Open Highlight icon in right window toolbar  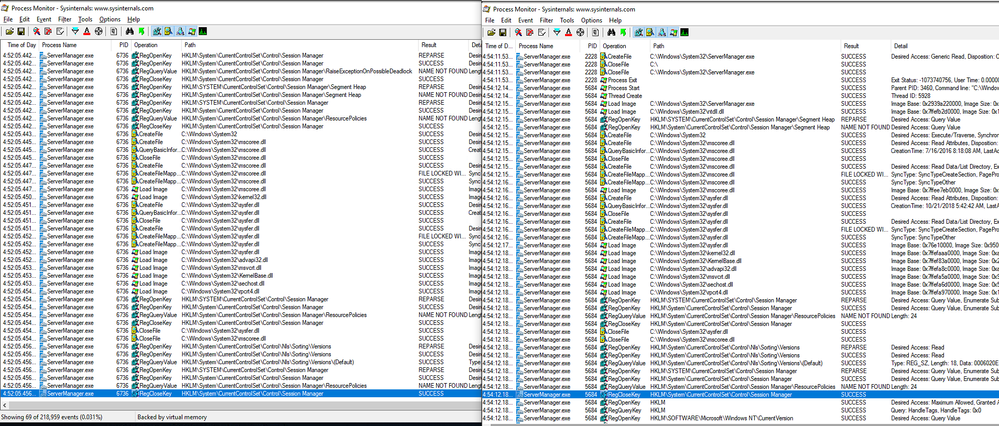point(568,31)
